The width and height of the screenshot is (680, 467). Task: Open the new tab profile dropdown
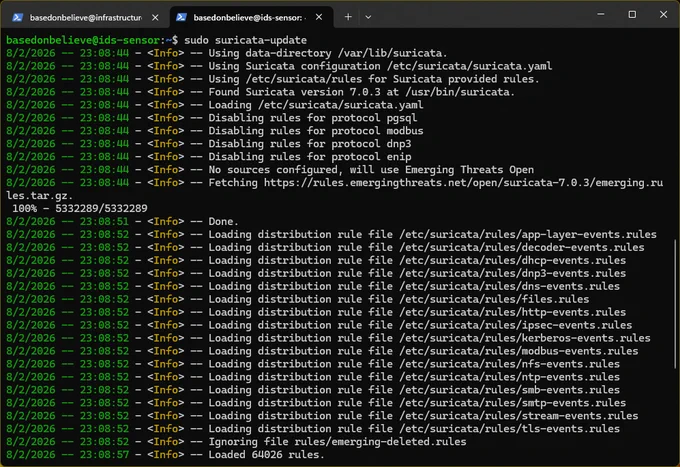(x=368, y=17)
